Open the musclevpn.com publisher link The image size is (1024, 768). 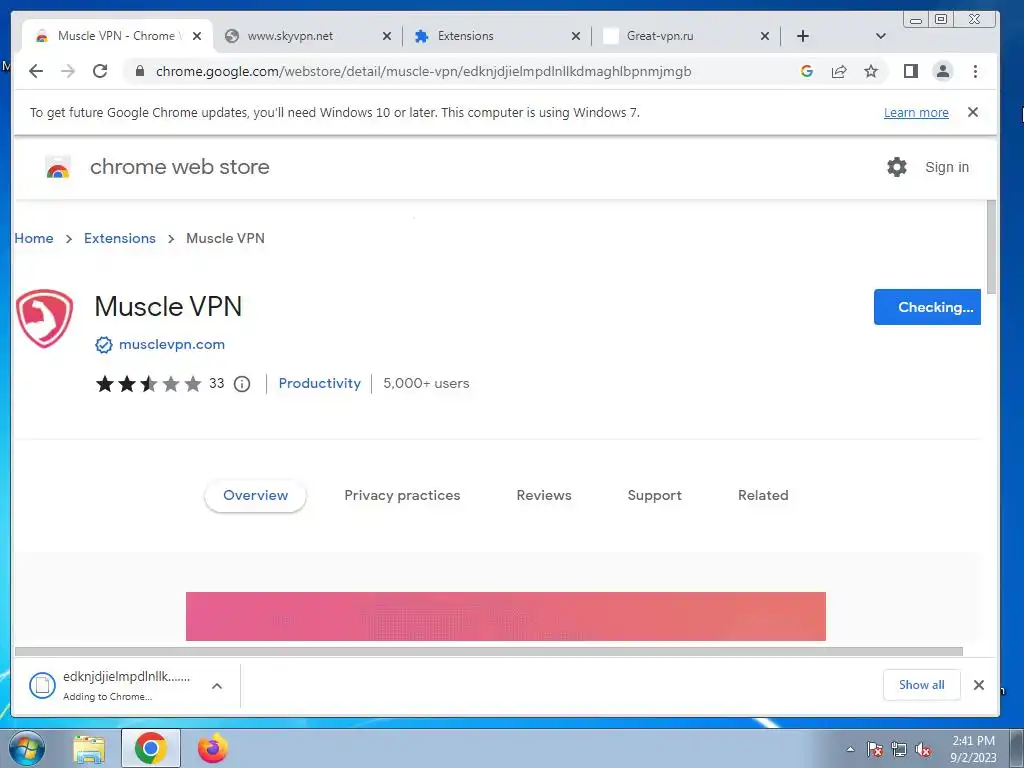[172, 345]
